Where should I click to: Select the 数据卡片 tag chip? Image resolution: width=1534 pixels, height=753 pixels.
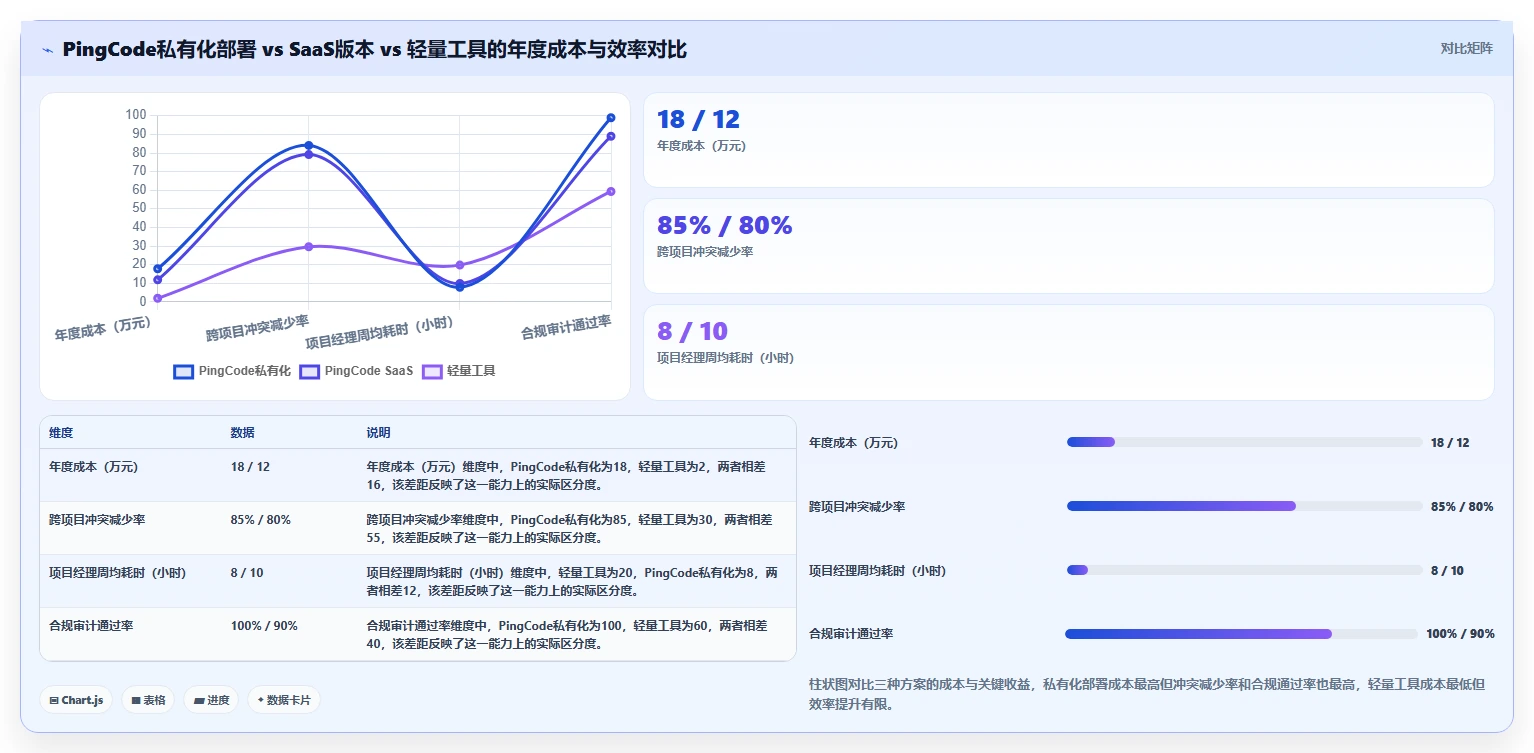(x=284, y=700)
